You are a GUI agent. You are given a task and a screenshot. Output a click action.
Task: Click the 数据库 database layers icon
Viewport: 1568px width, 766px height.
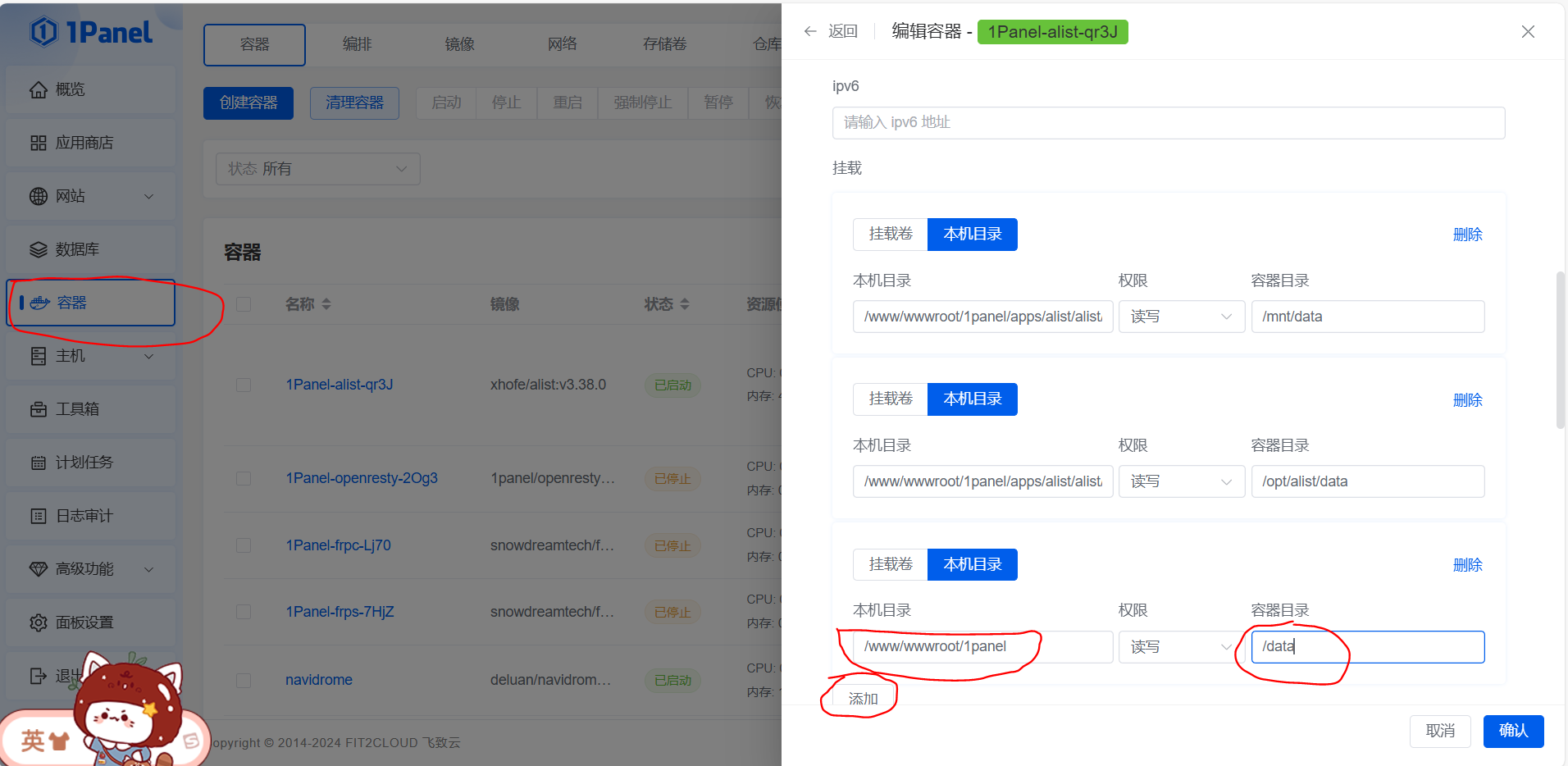[x=39, y=249]
